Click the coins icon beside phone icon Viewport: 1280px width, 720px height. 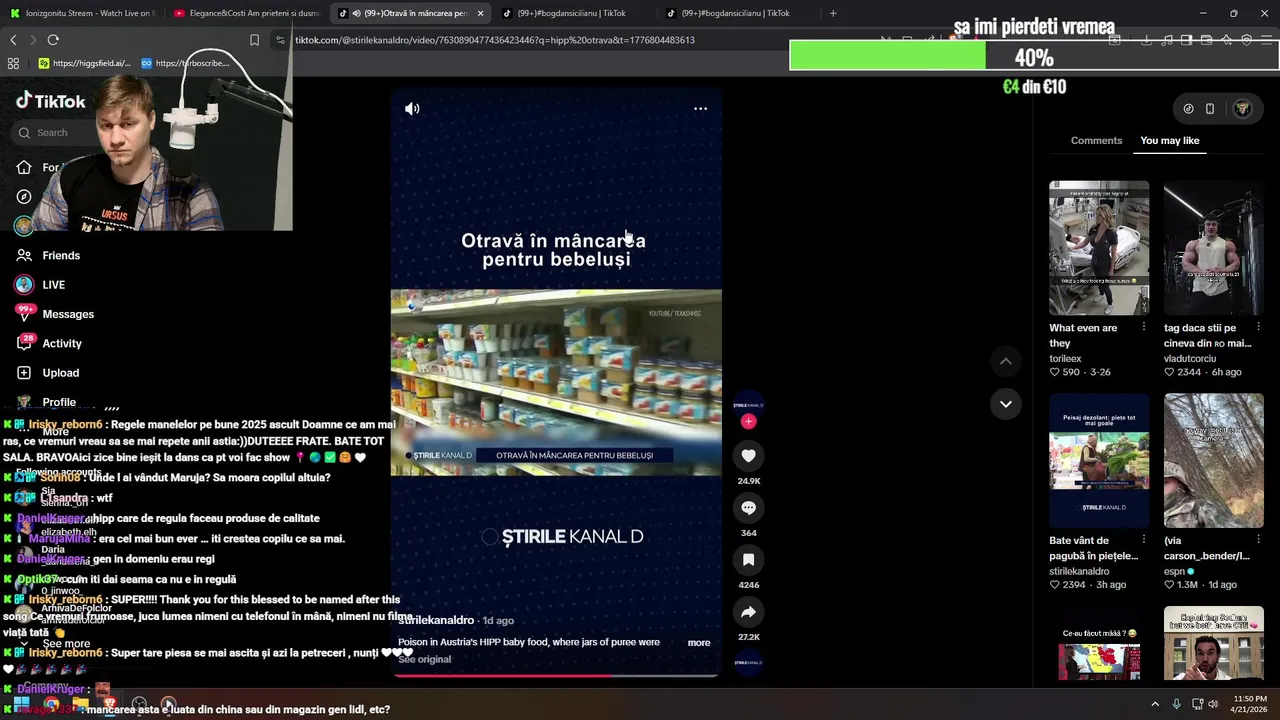pos(1188,109)
